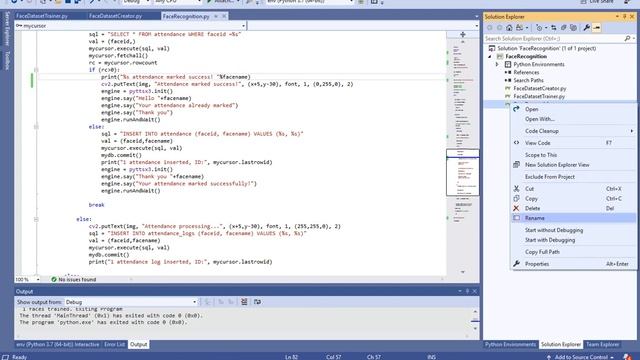Choose Delete from context menu

click(x=573, y=208)
